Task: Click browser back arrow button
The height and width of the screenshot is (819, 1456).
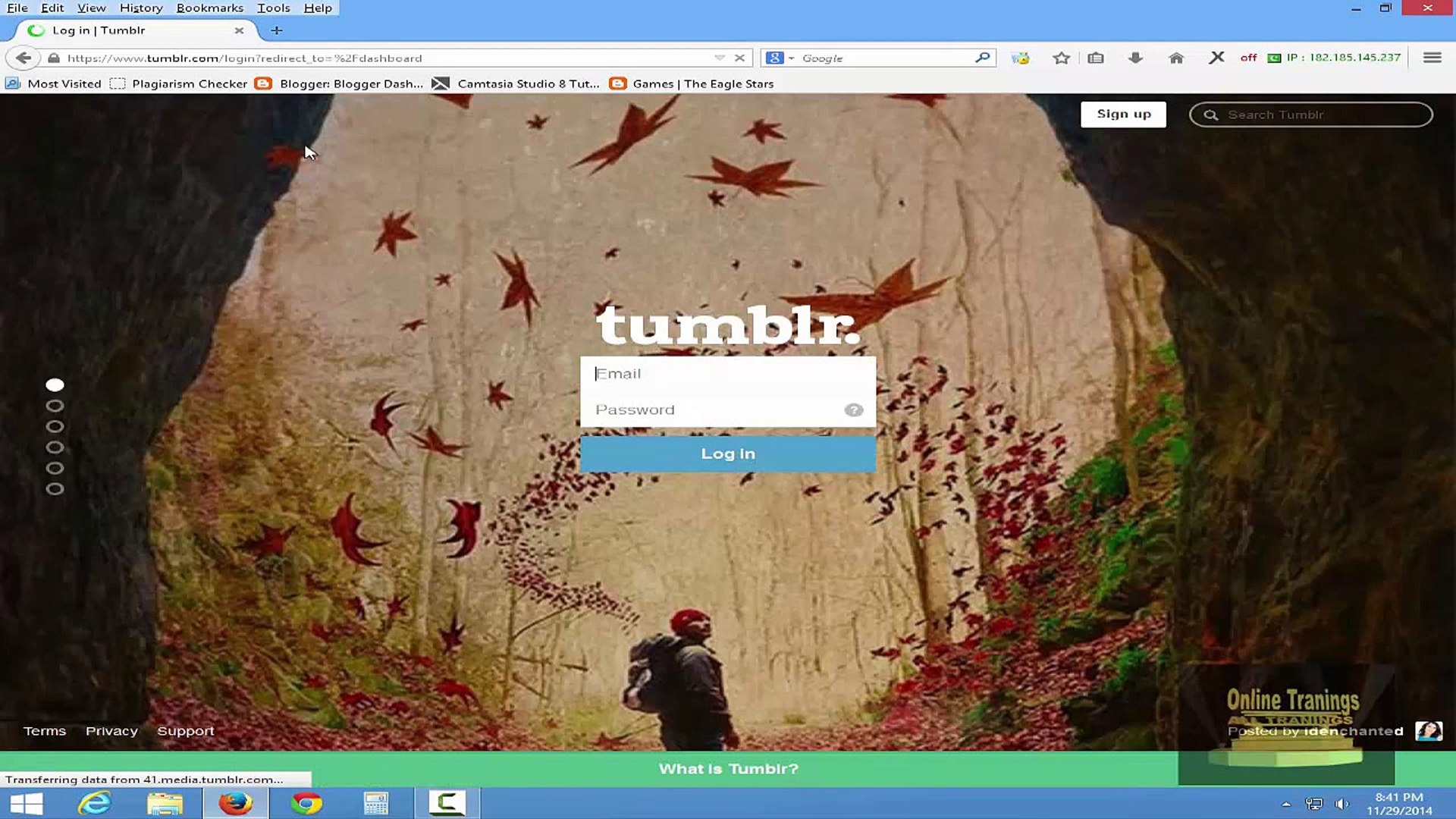Action: 24,58
